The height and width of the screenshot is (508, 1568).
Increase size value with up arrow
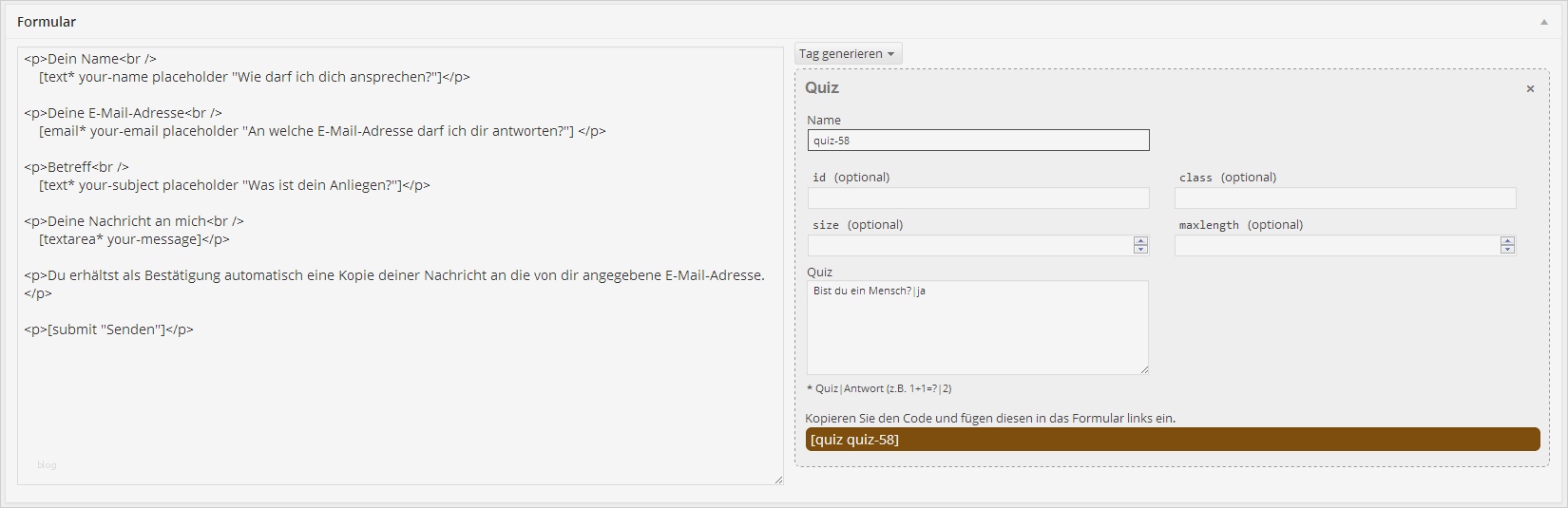[x=1140, y=241]
